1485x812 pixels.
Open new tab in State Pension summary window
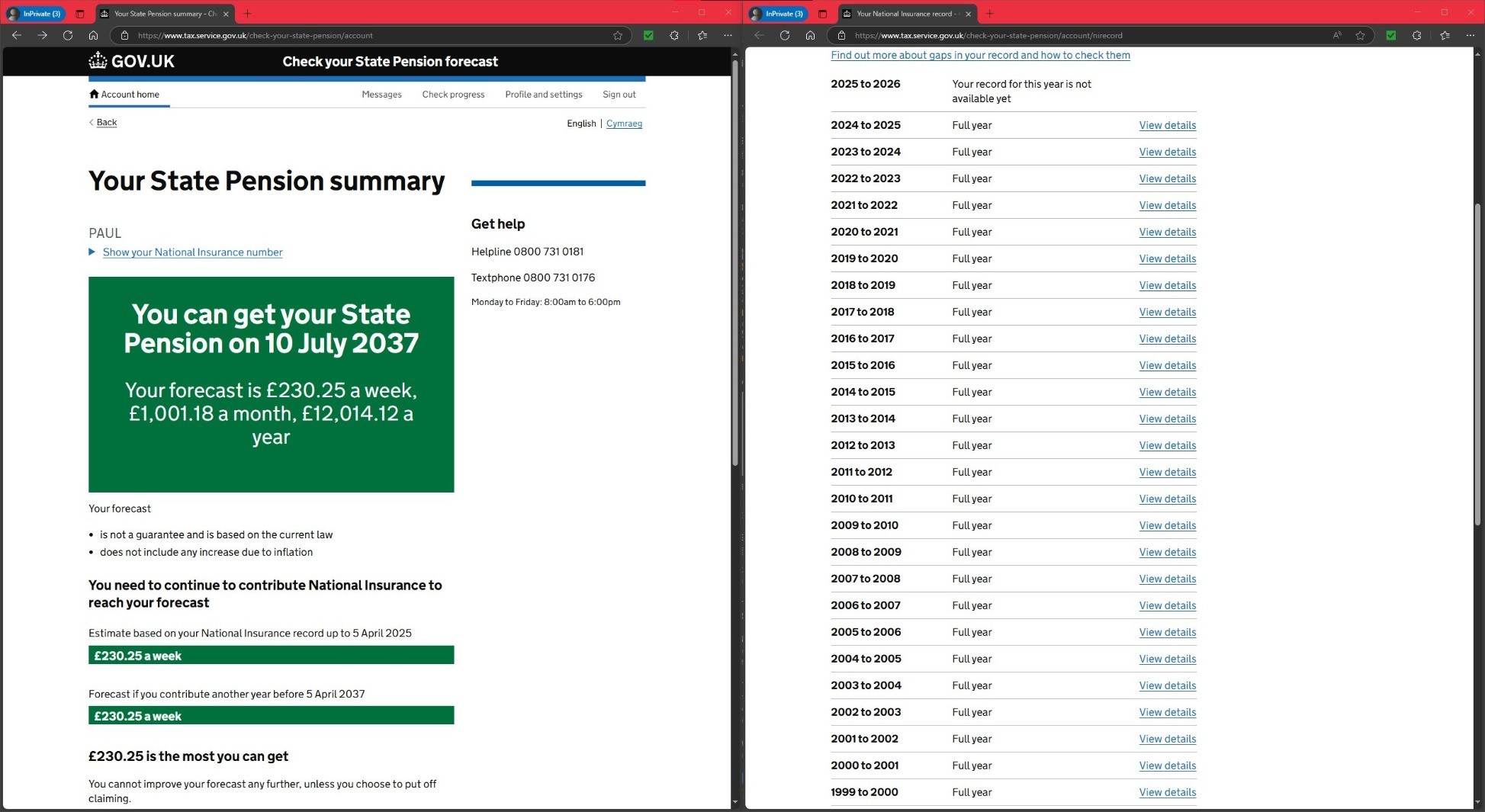[x=247, y=14]
